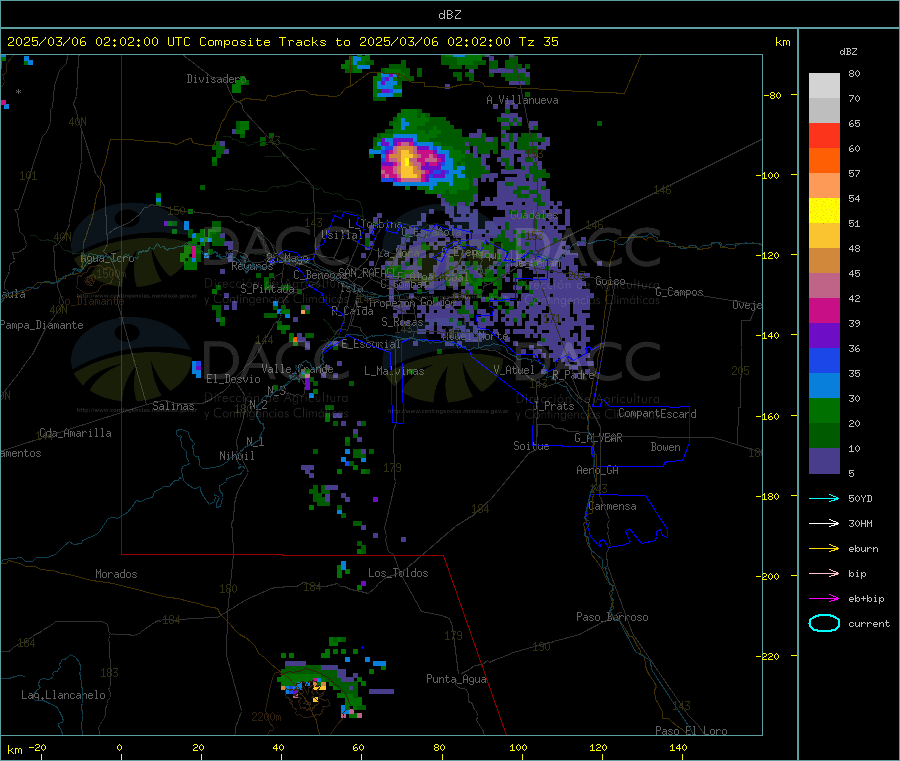Select the yellow color band by 51 dBZ

coord(824,211)
